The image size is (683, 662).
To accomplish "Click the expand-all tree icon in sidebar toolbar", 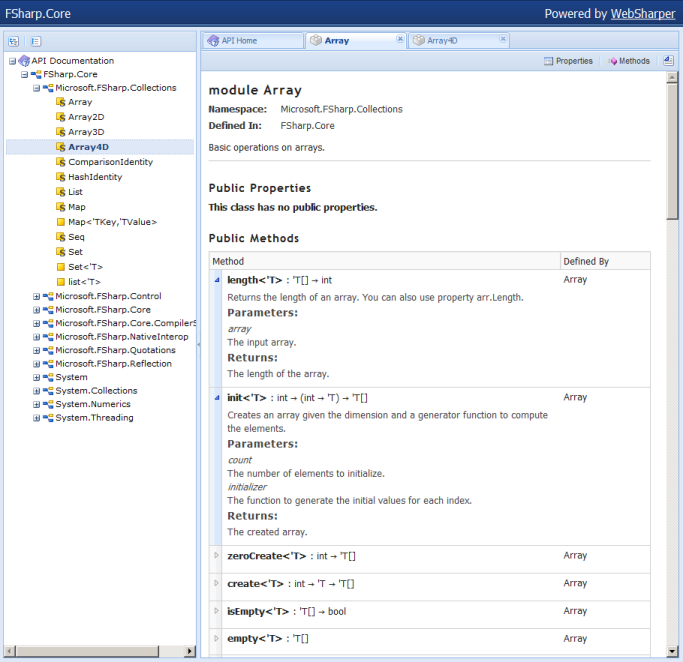I will coord(14,41).
